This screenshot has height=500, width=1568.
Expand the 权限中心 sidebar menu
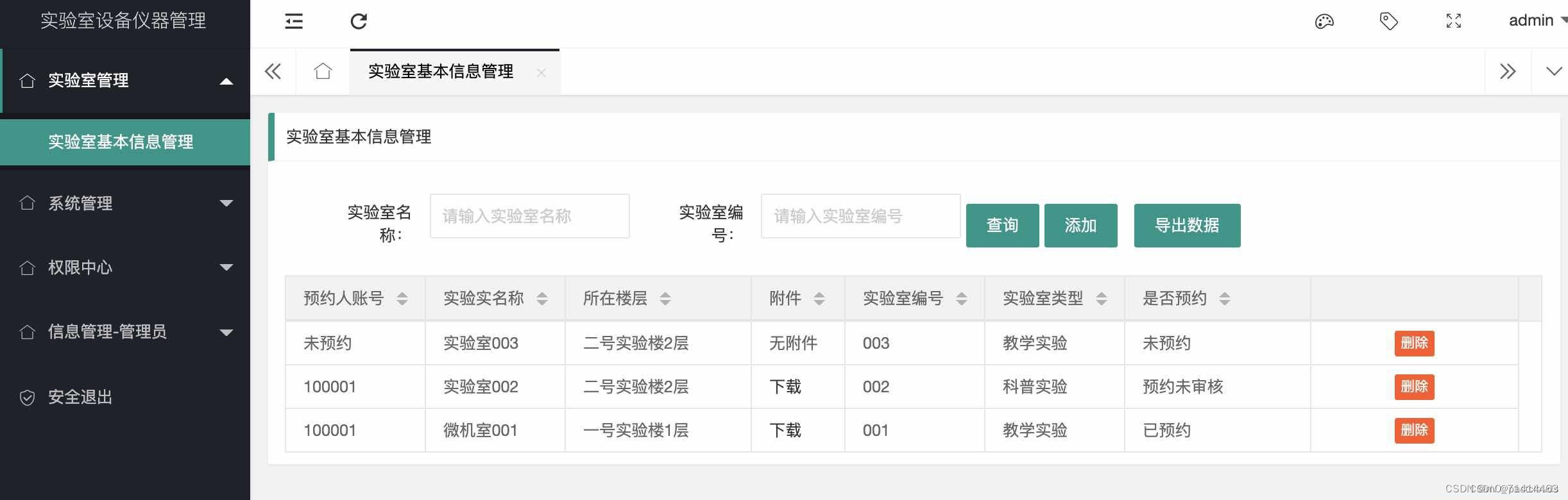pyautogui.click(x=125, y=267)
